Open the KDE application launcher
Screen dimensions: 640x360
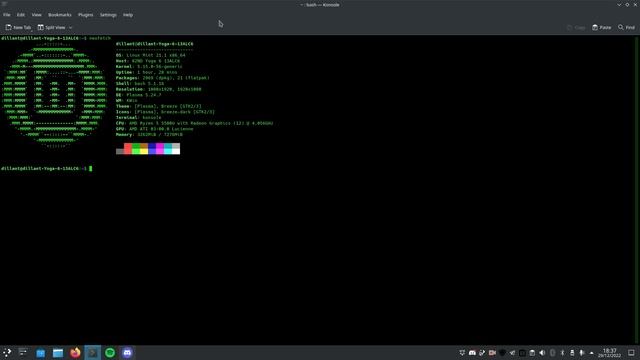[x=7, y=353]
